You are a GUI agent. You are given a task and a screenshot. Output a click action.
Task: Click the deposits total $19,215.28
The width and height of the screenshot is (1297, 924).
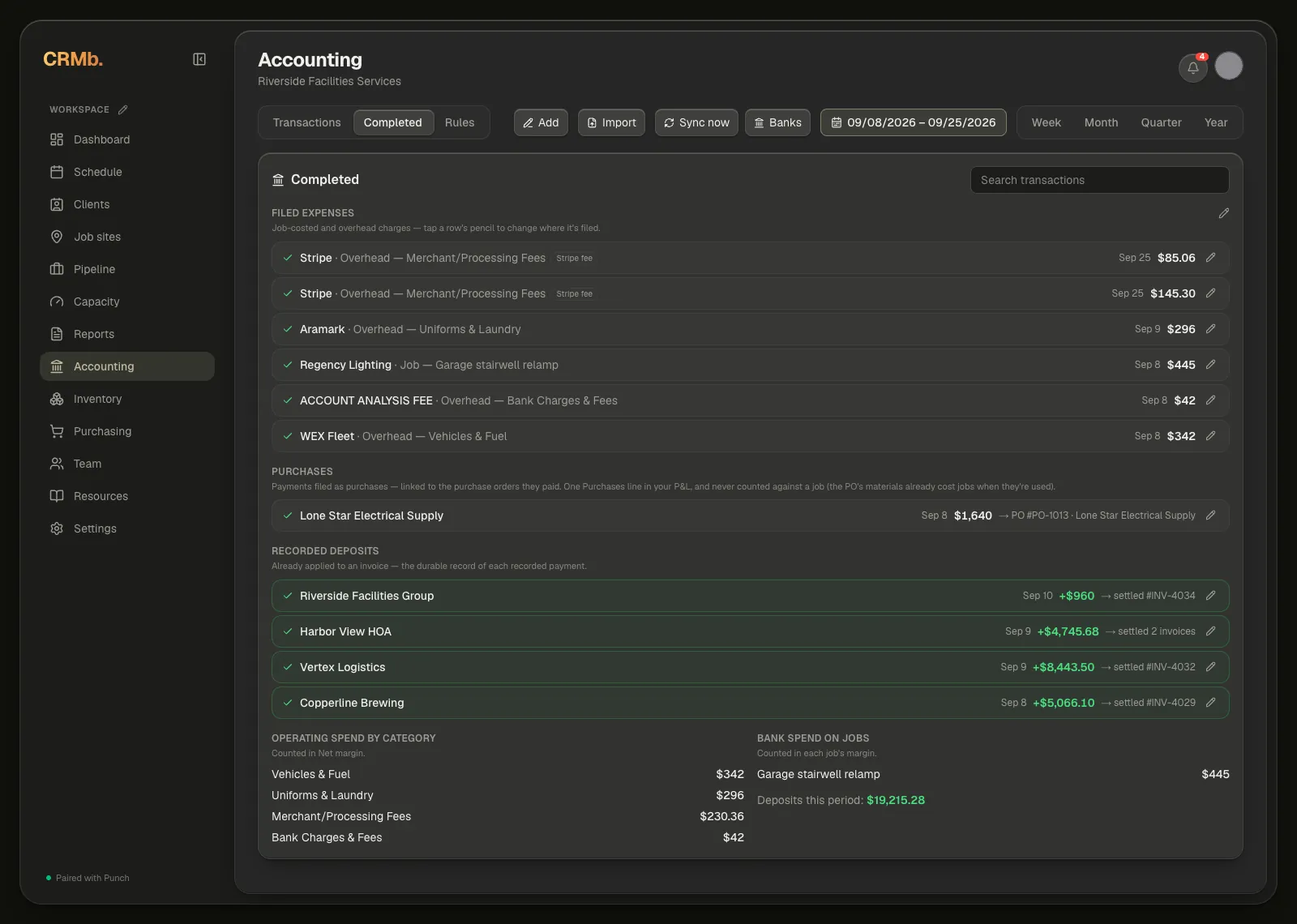coord(896,800)
